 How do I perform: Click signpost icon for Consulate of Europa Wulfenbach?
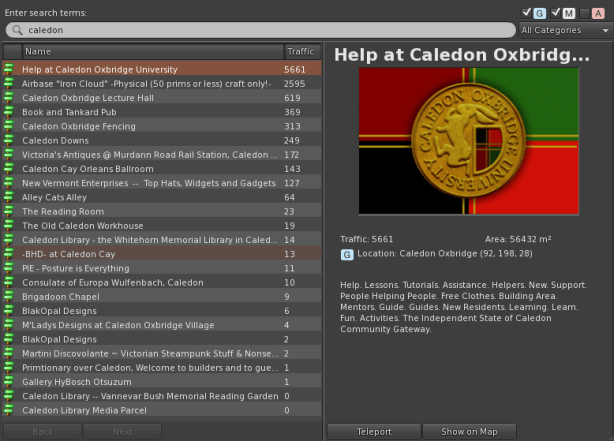pyautogui.click(x=9, y=282)
